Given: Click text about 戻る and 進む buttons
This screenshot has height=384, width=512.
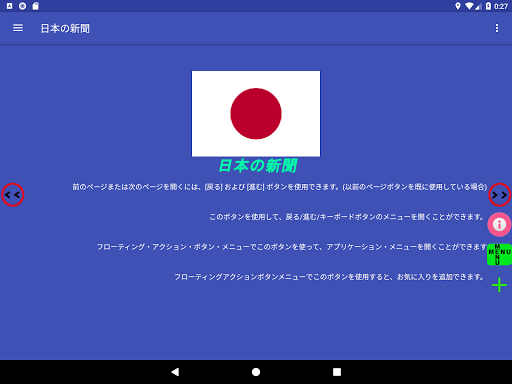Looking at the screenshot, I should (280, 187).
